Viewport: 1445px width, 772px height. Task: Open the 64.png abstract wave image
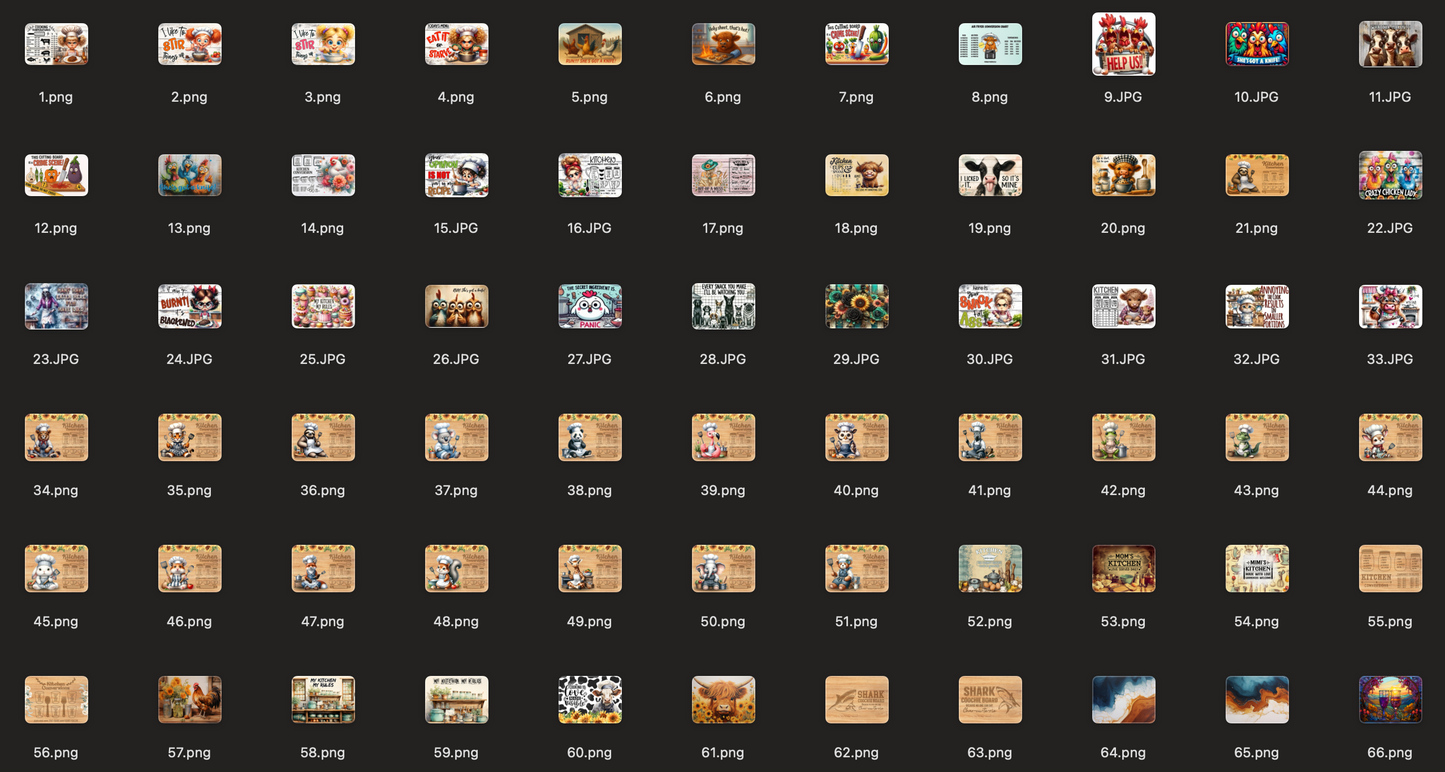1123,699
